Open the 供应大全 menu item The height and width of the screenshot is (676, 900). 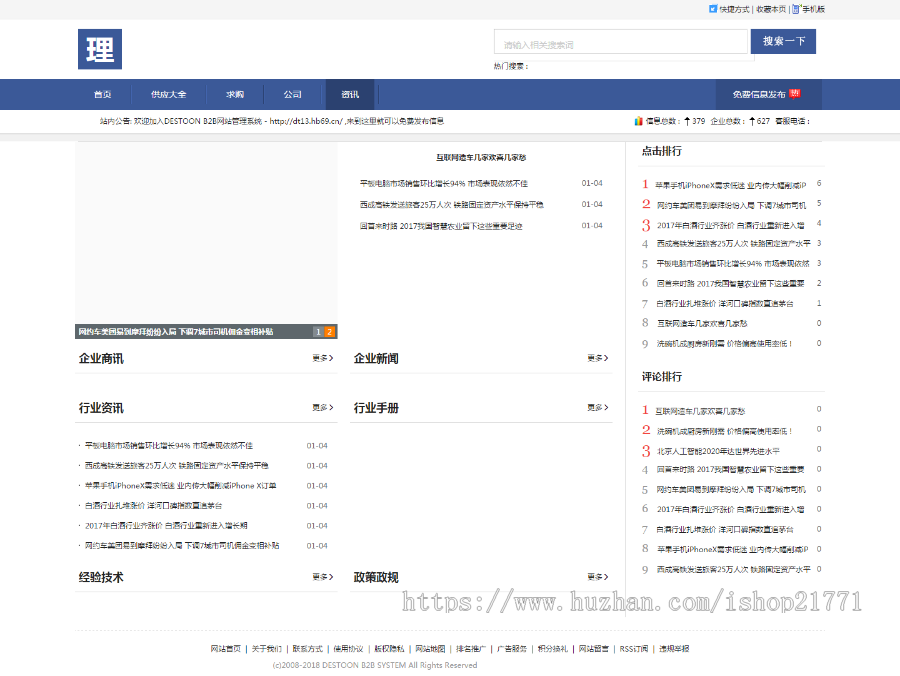click(x=169, y=94)
